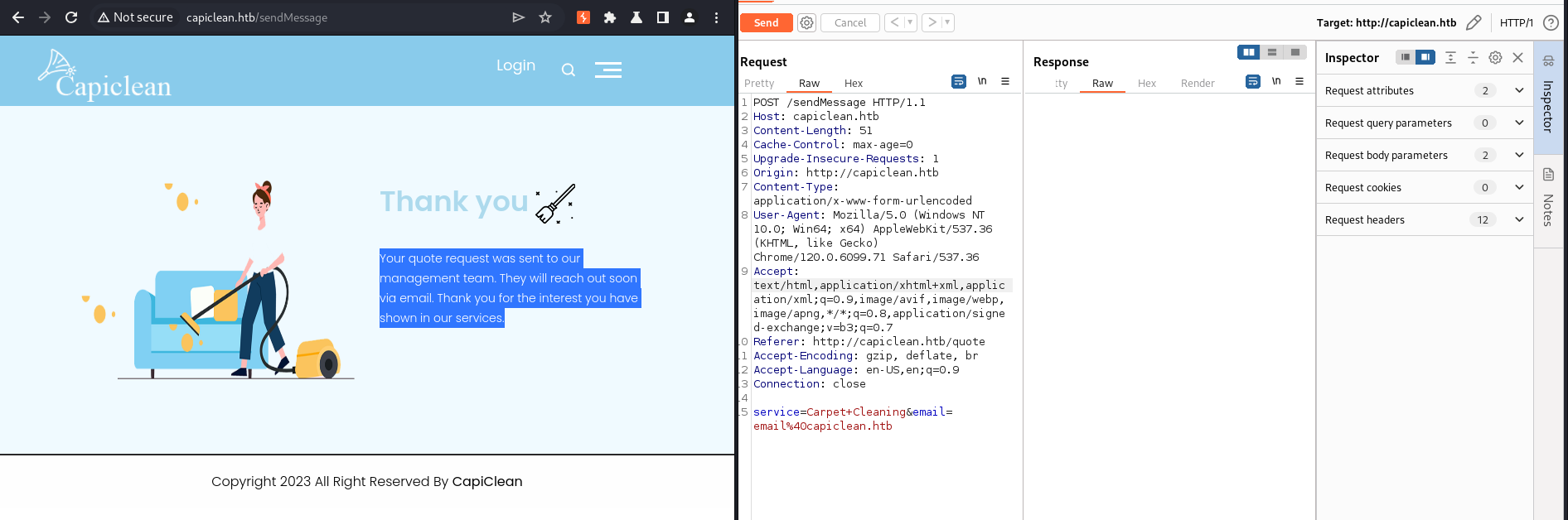The image size is (1568, 520).
Task: Click the Chrome address bar URL
Action: pyautogui.click(x=257, y=17)
